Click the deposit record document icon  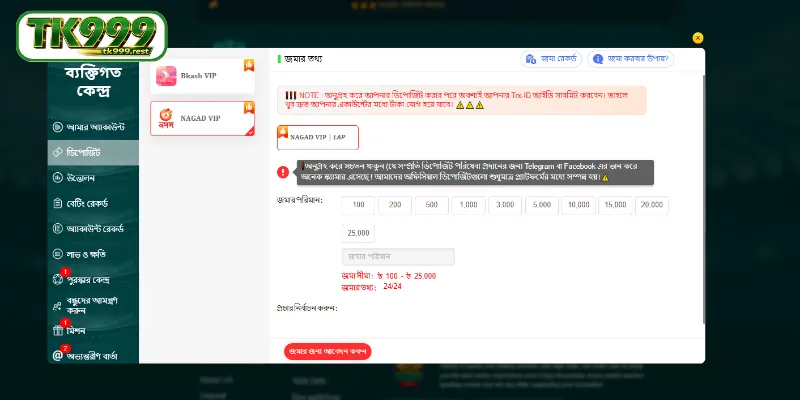tap(531, 59)
